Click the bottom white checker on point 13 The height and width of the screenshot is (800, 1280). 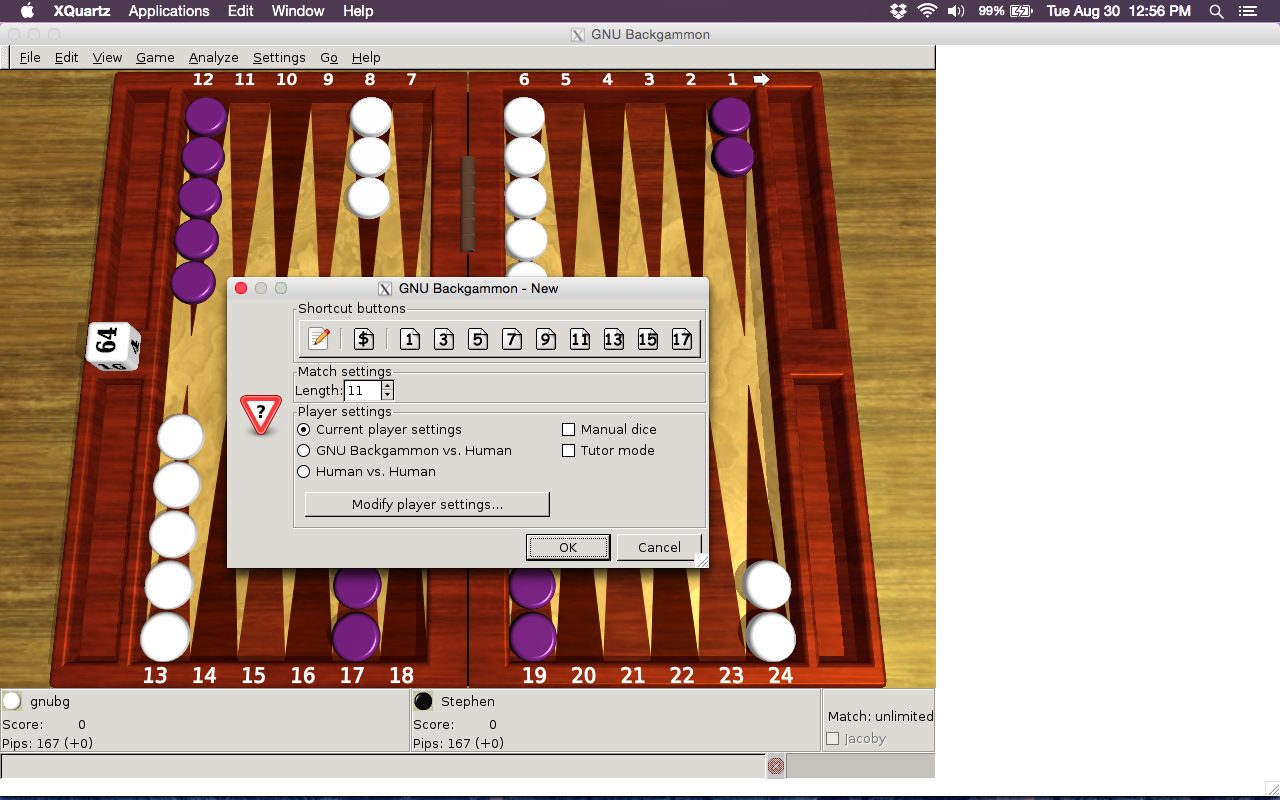pos(165,637)
